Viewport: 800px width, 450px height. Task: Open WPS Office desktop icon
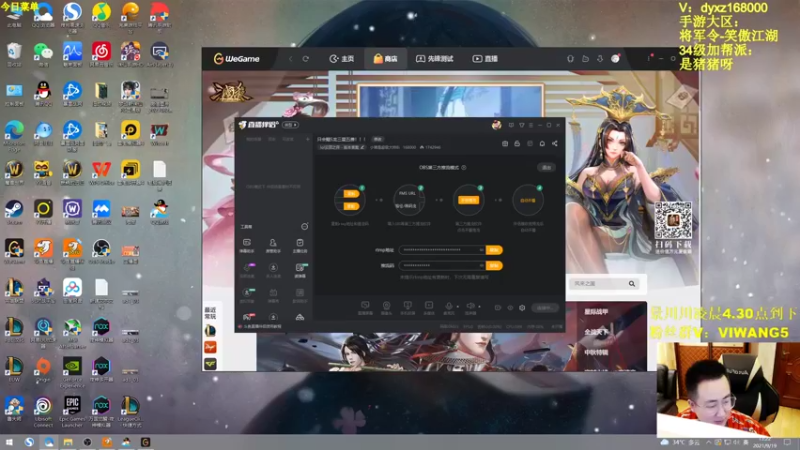click(101, 173)
